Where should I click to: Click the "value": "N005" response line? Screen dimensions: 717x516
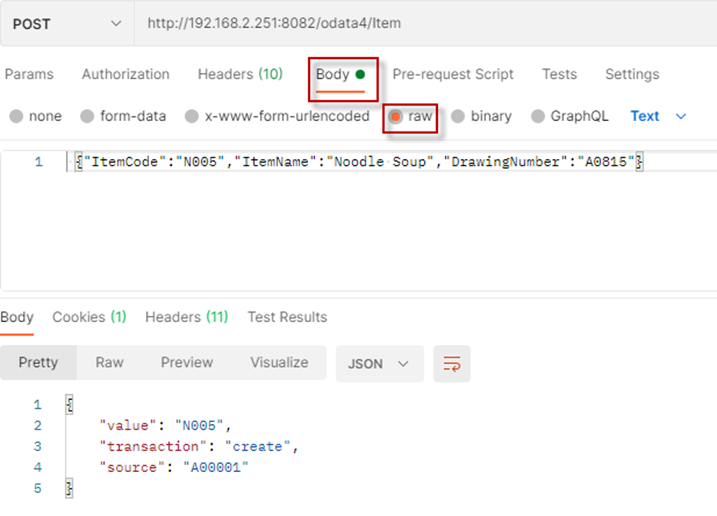(x=165, y=426)
